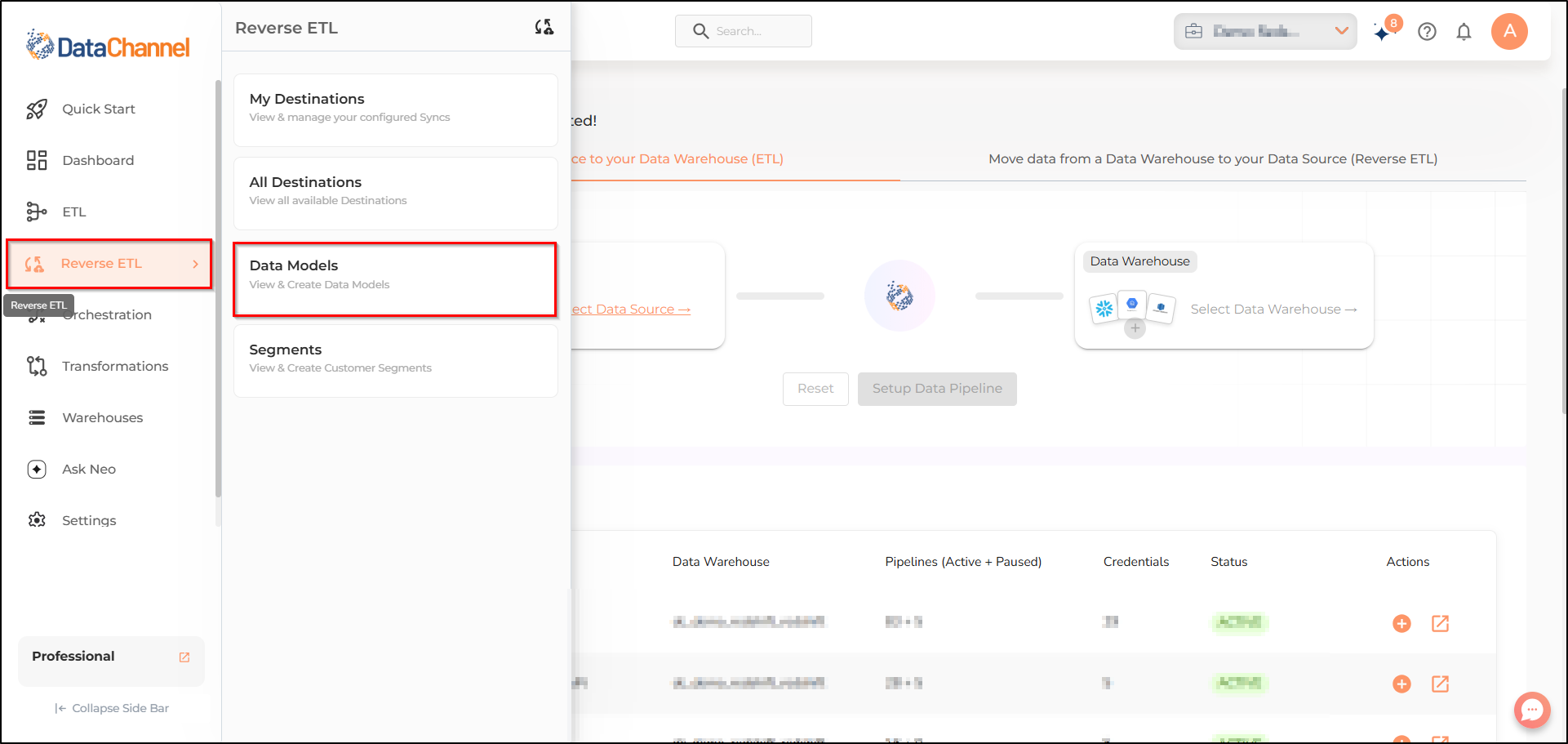This screenshot has width=1568, height=744.
Task: Switch to the Reverse ETL data flow tab
Action: [1213, 159]
